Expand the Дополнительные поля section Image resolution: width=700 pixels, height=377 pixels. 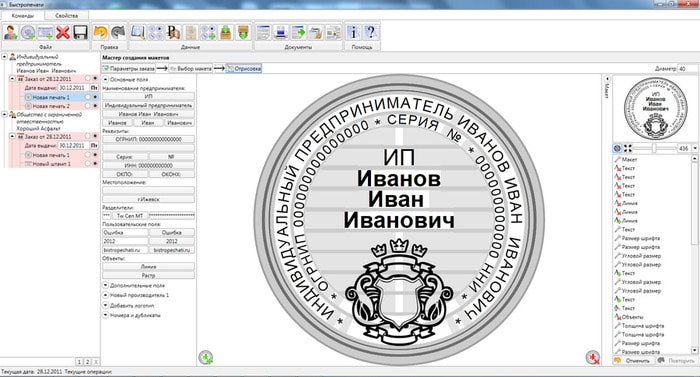106,285
